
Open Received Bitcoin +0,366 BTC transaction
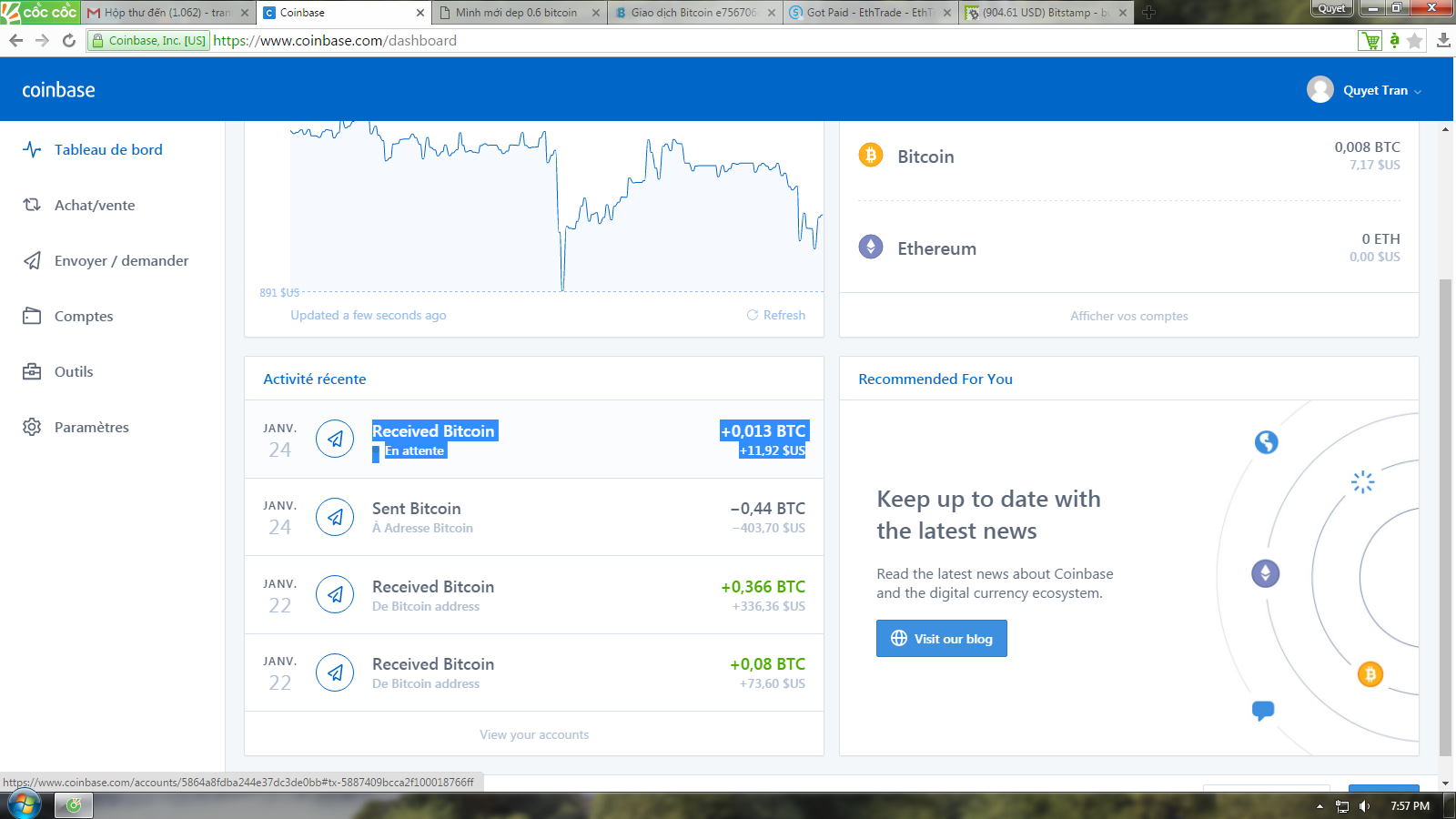[534, 595]
